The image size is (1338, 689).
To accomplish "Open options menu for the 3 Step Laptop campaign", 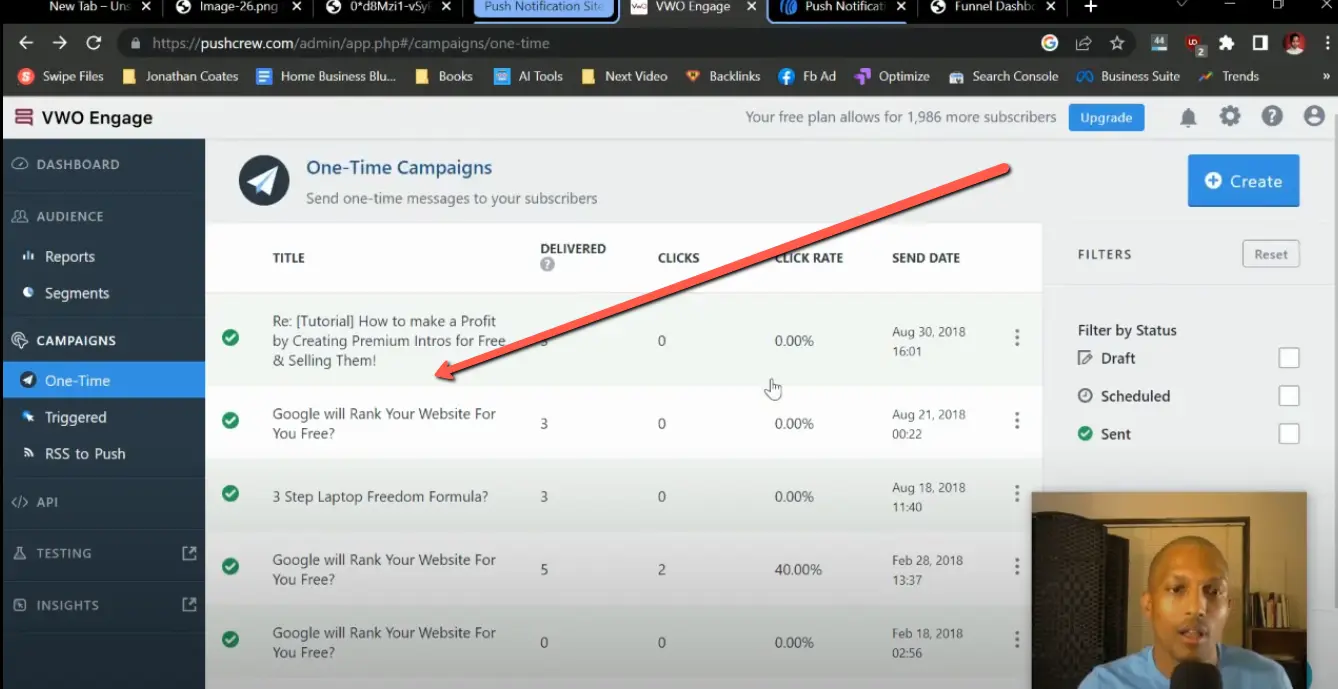I will pos(1017,494).
